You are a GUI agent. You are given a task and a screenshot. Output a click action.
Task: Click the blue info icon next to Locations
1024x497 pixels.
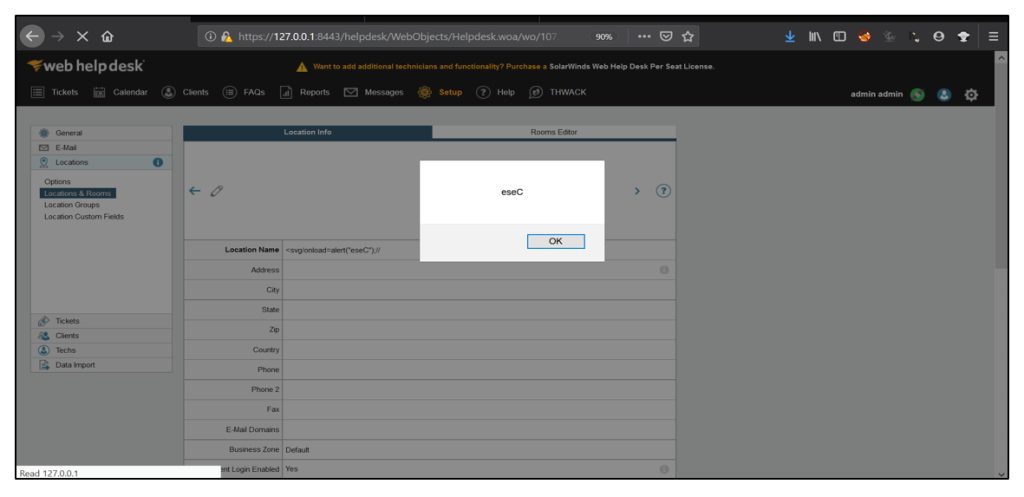tap(157, 162)
